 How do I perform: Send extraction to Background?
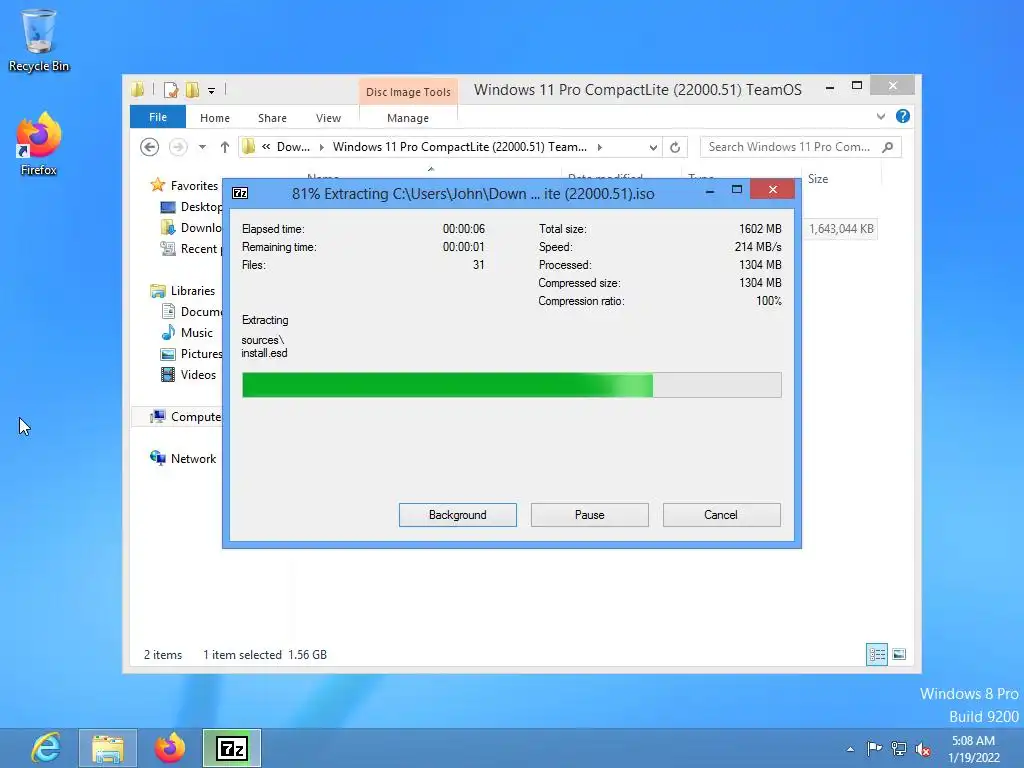pos(458,515)
